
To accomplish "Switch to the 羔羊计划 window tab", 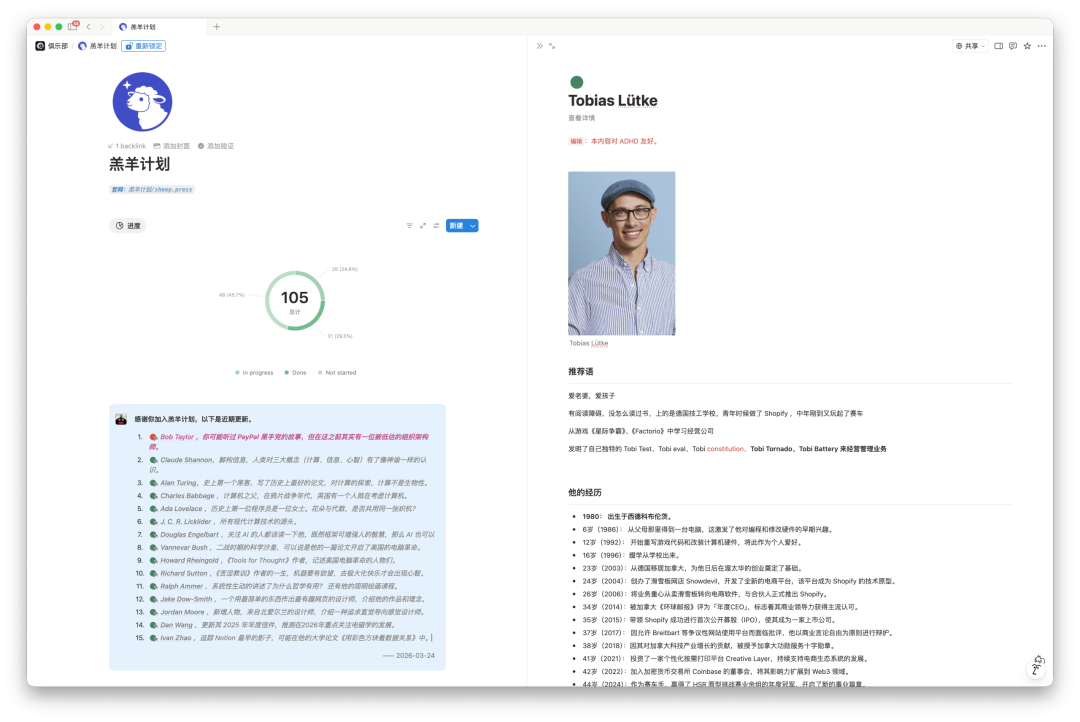I will click(161, 27).
